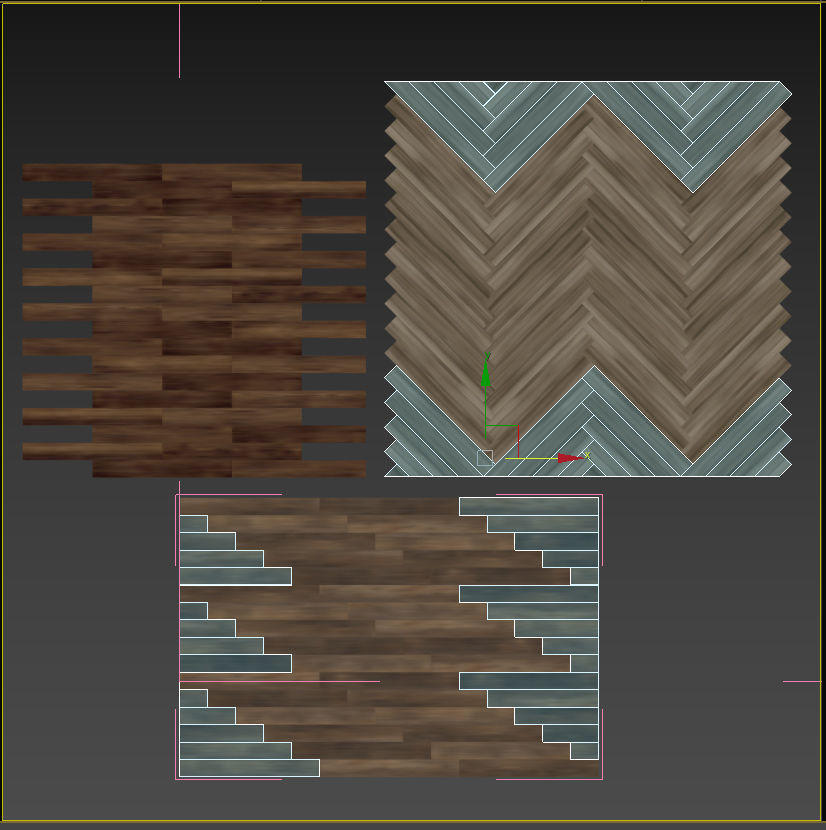Select the plank floor with pink selection brackets
This screenshot has width=826, height=830.
pos(389,637)
